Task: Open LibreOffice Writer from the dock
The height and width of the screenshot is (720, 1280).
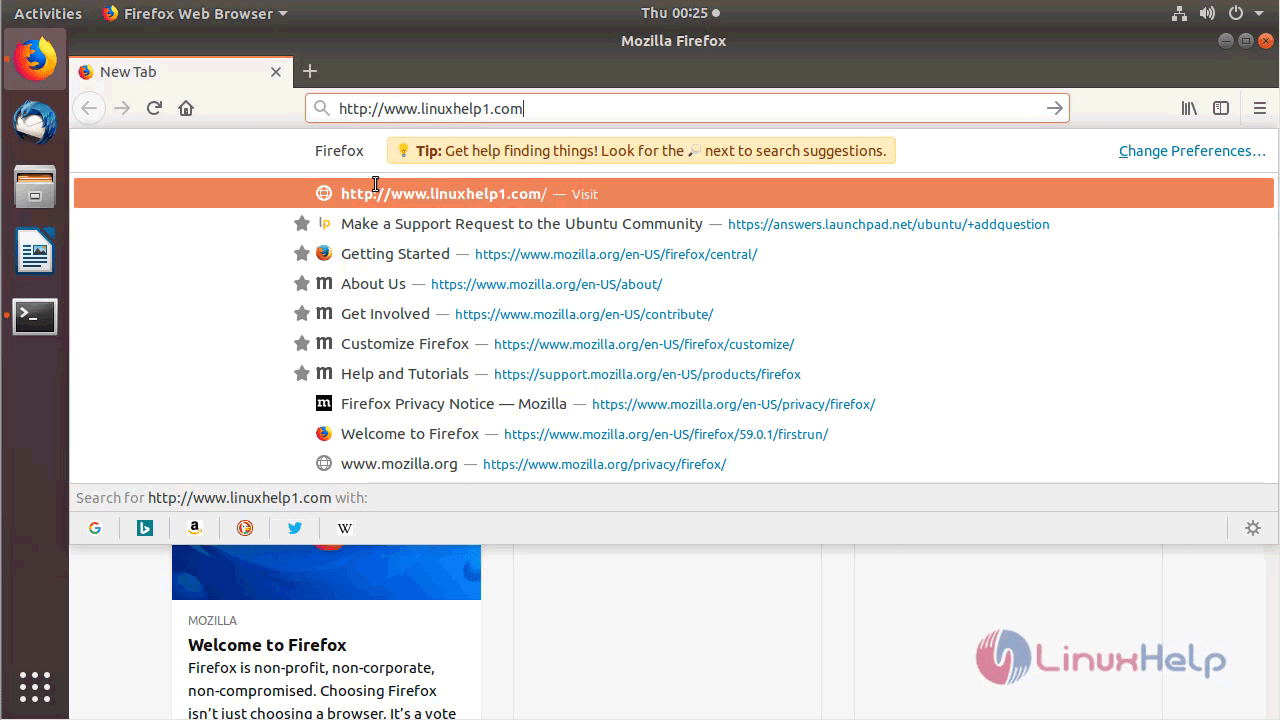Action: point(35,251)
